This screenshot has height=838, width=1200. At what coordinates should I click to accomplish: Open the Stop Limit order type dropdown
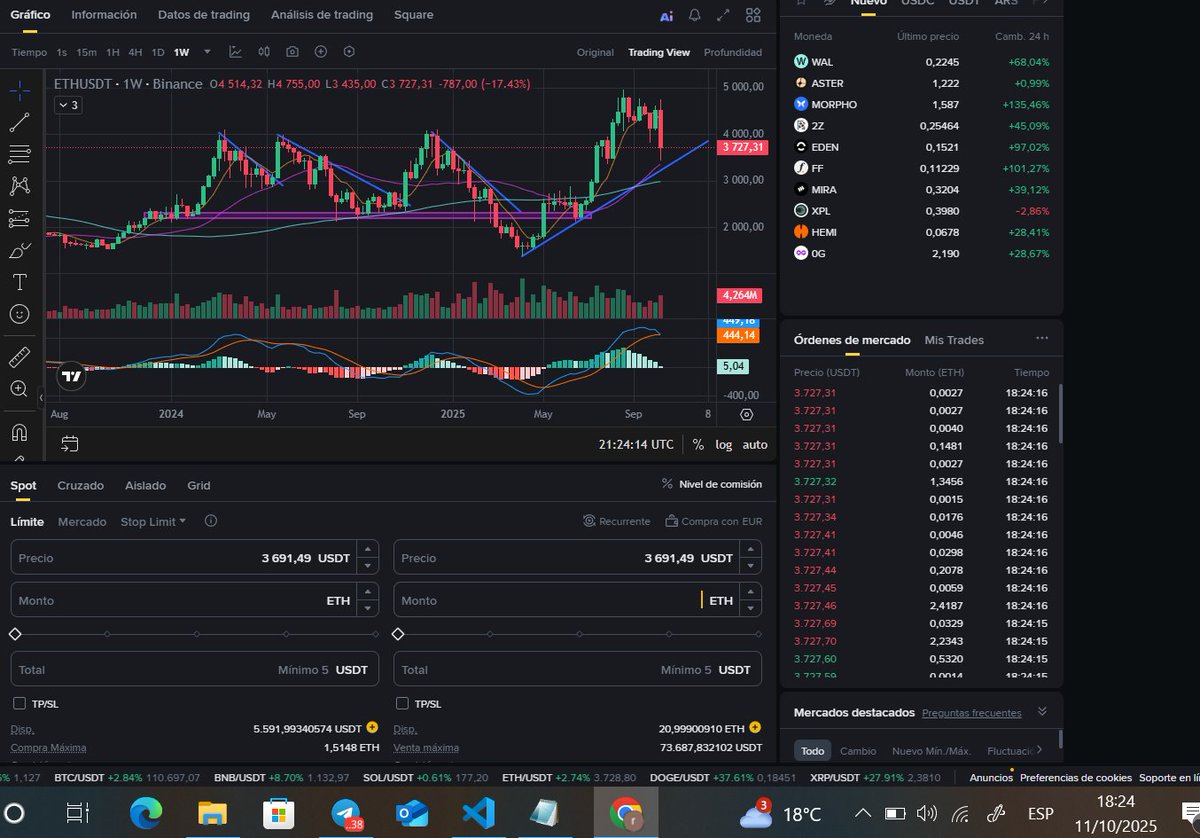[x=153, y=521]
